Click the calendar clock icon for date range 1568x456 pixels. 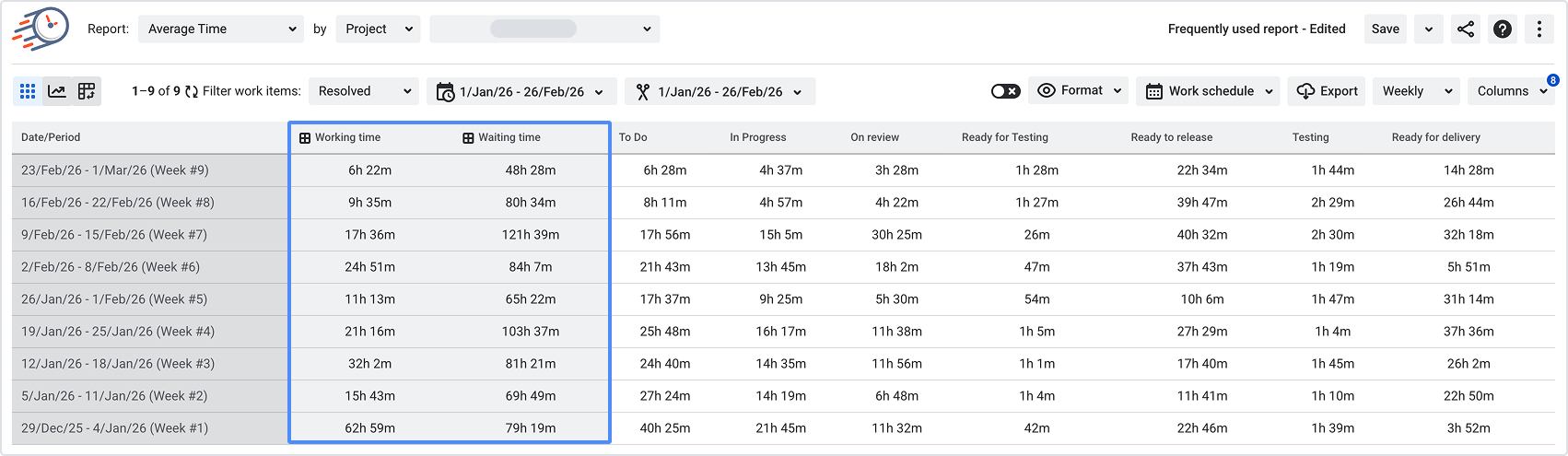(x=445, y=92)
